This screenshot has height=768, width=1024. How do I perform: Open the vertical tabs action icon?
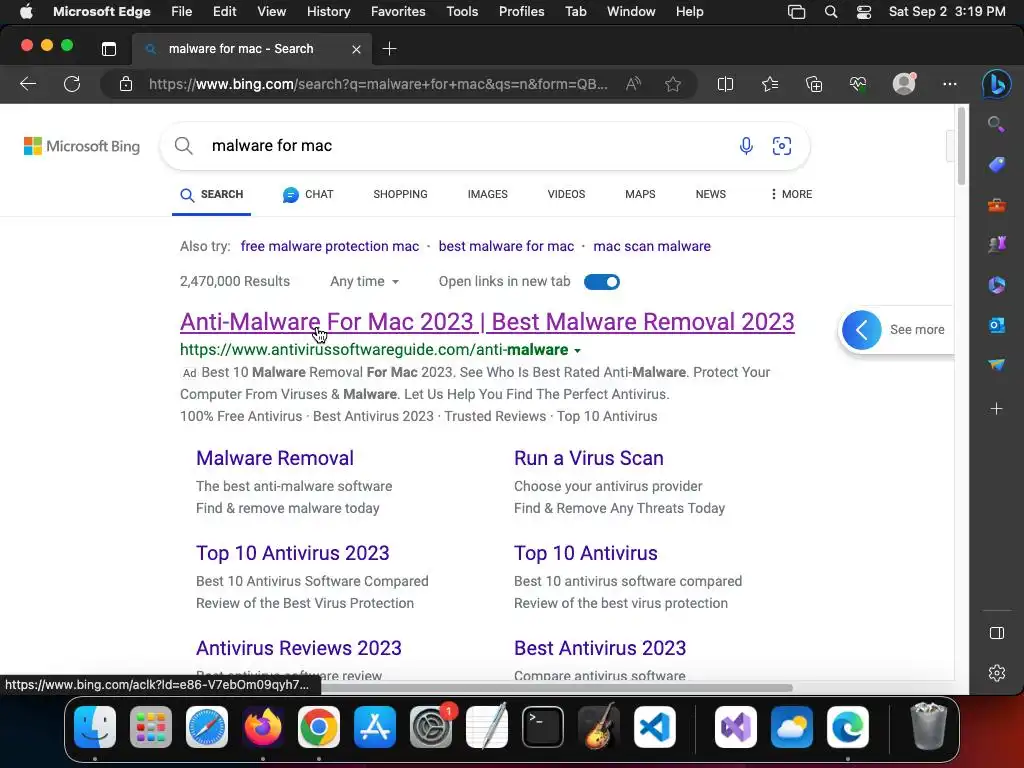pos(109,49)
